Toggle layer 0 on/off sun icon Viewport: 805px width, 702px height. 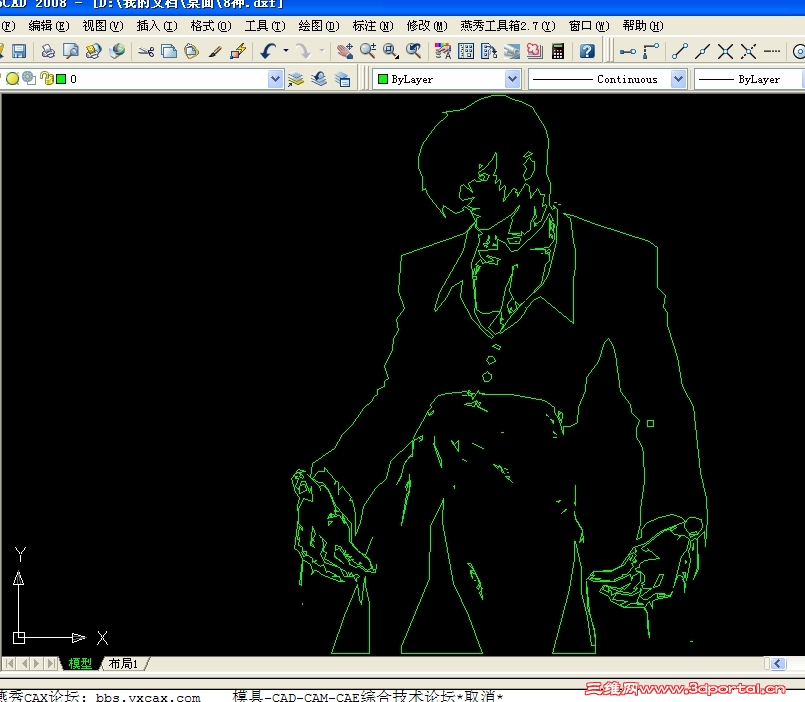(x=12, y=79)
